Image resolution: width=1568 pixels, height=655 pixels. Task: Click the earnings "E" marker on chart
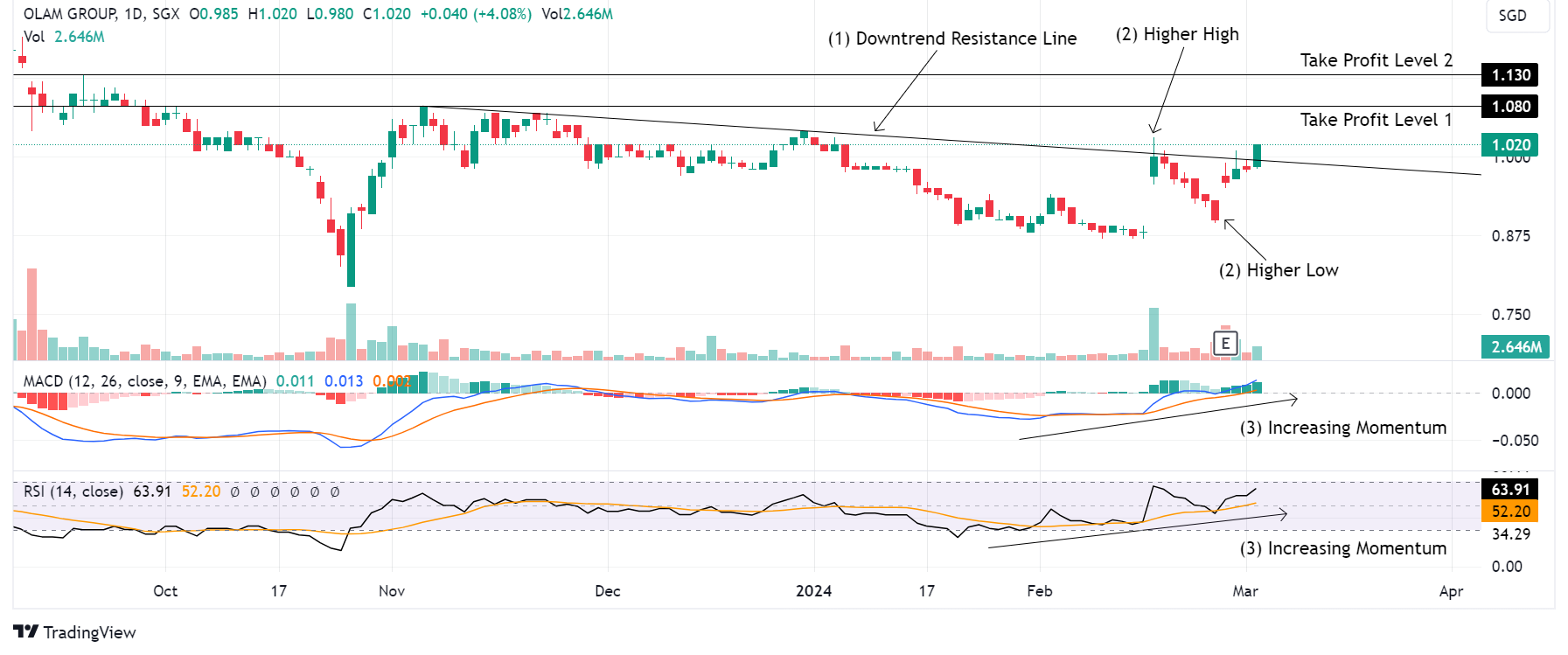click(x=1225, y=344)
